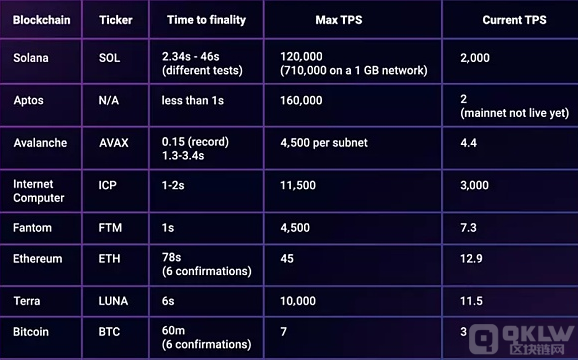Click the Bitcoin 60m finality cell
This screenshot has width=578, height=360.
point(206,338)
